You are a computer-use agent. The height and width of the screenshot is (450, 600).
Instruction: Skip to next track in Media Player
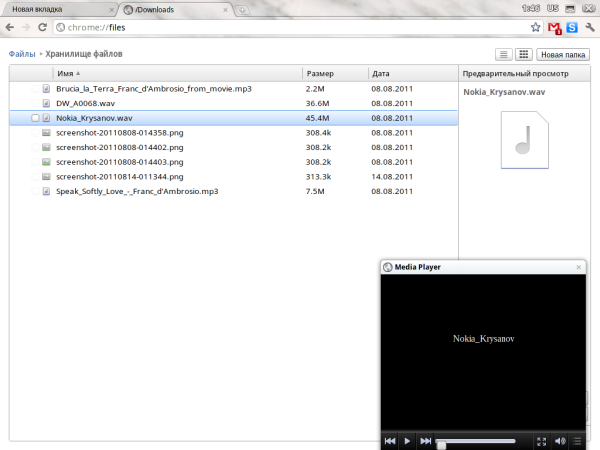[x=425, y=441]
